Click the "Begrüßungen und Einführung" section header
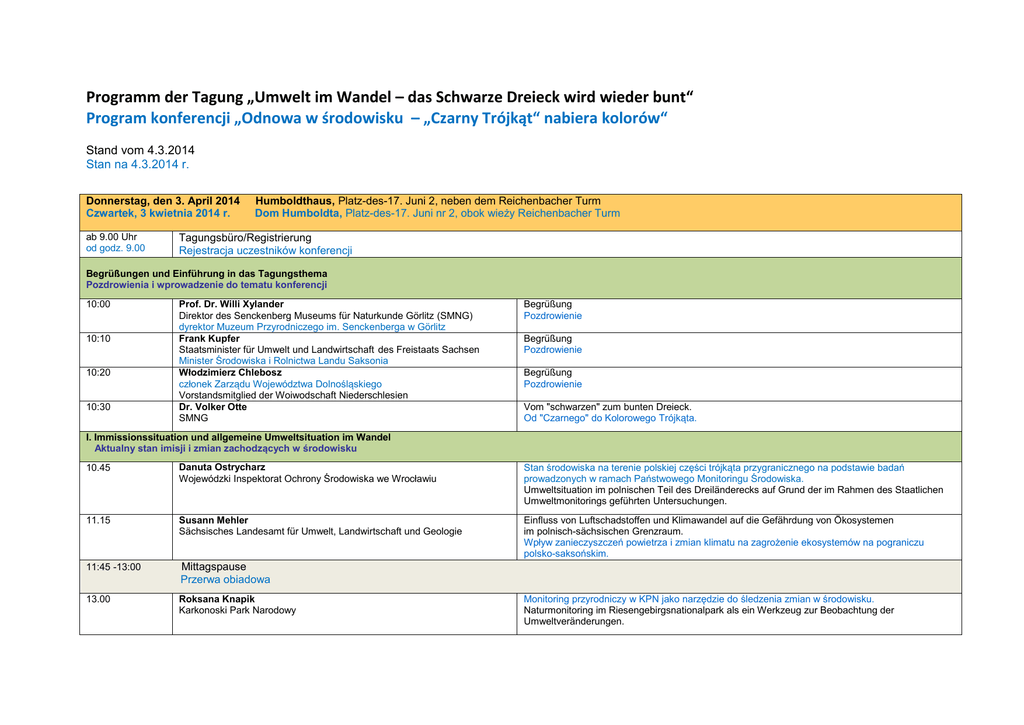Viewport: 1024px width, 725px height. click(206, 273)
